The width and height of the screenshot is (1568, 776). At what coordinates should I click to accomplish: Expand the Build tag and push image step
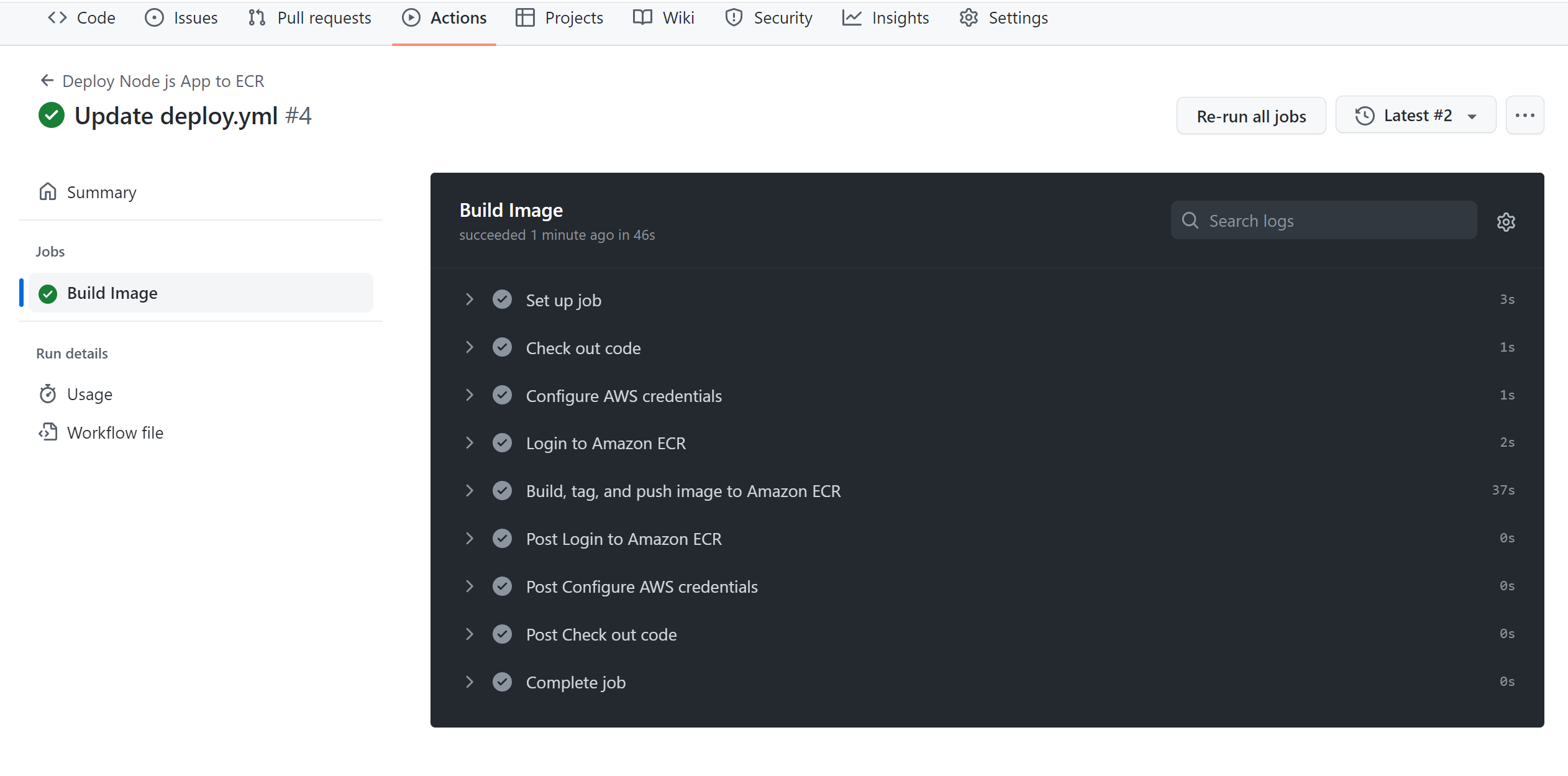[x=469, y=490]
